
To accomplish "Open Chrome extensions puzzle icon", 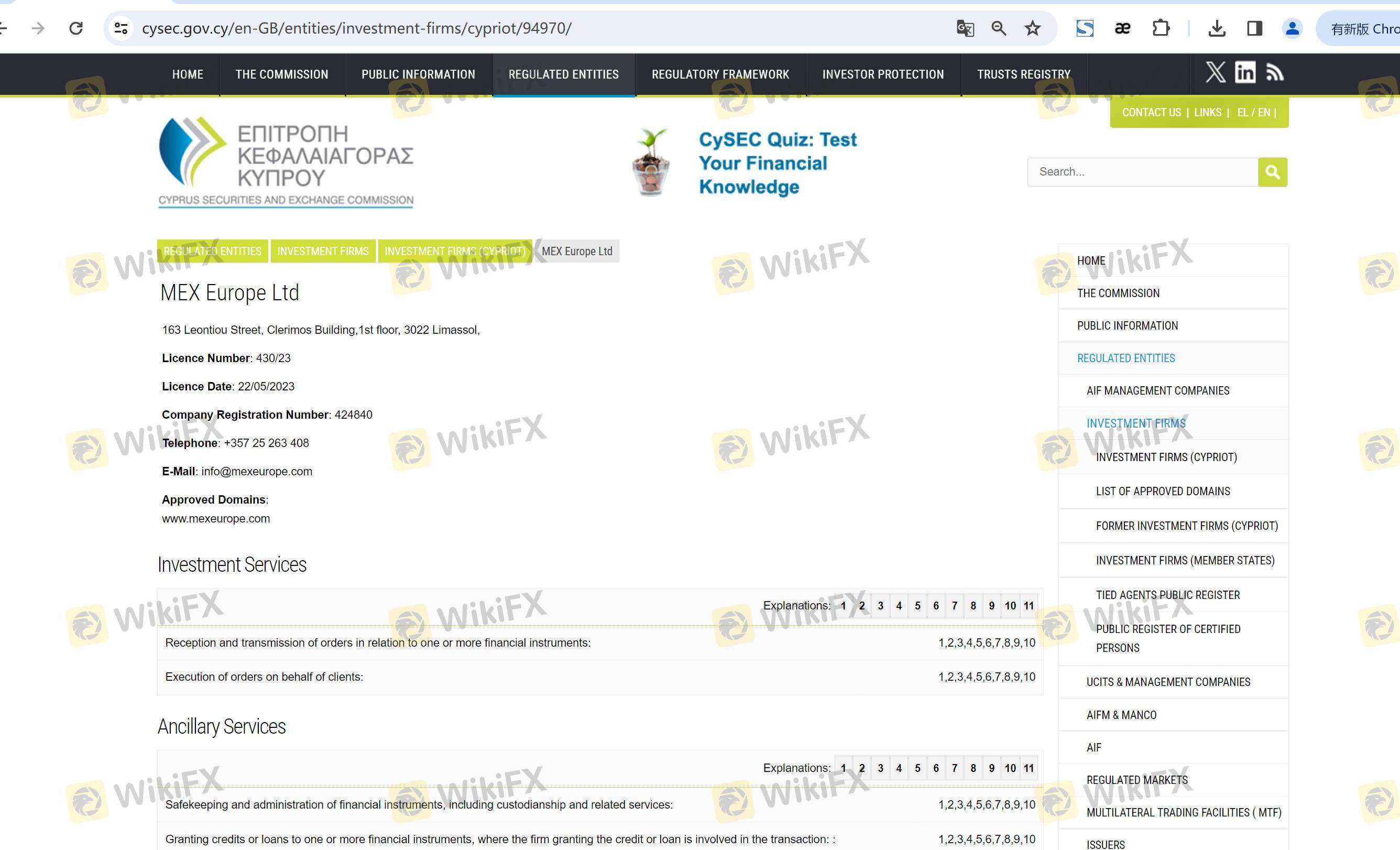I will click(x=1161, y=28).
